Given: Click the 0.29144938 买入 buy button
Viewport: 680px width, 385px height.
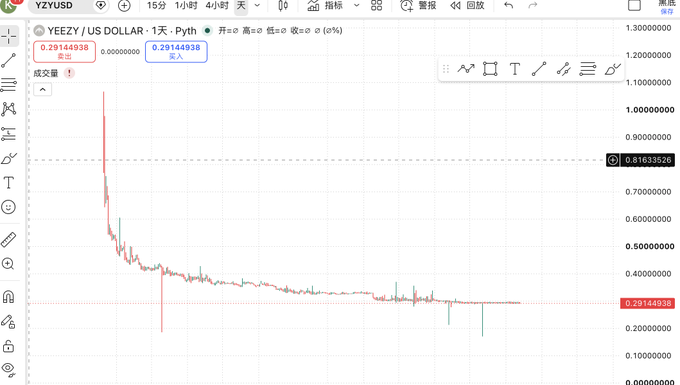Looking at the screenshot, I should pos(176,52).
